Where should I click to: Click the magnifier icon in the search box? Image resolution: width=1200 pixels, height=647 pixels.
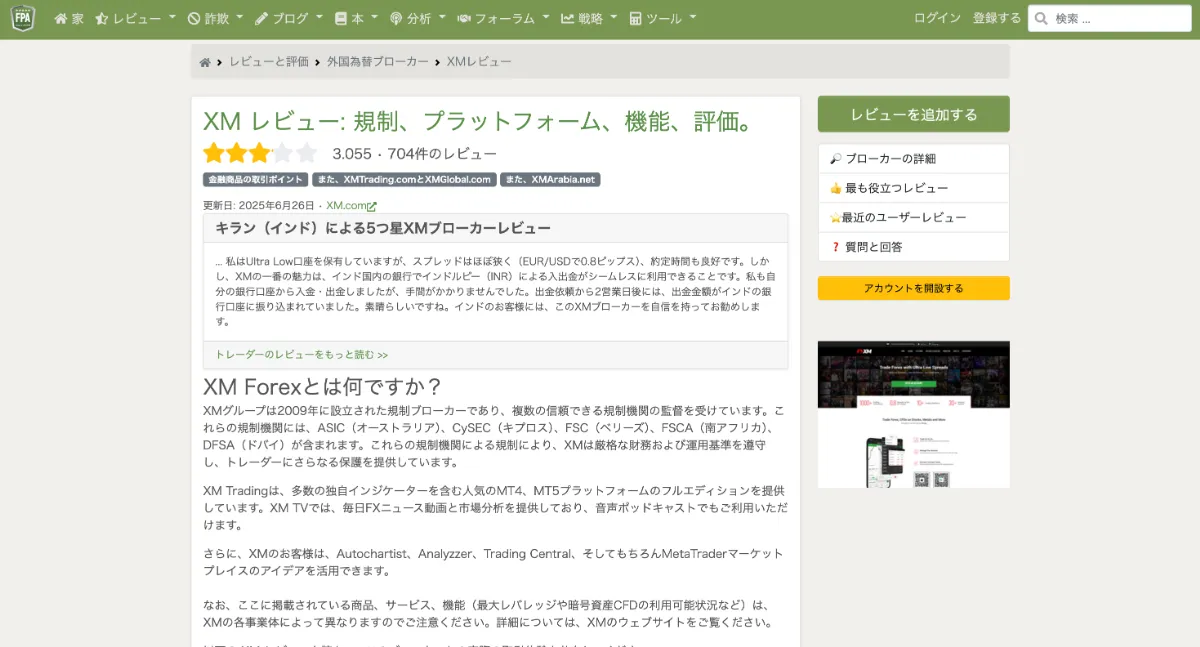point(1041,17)
